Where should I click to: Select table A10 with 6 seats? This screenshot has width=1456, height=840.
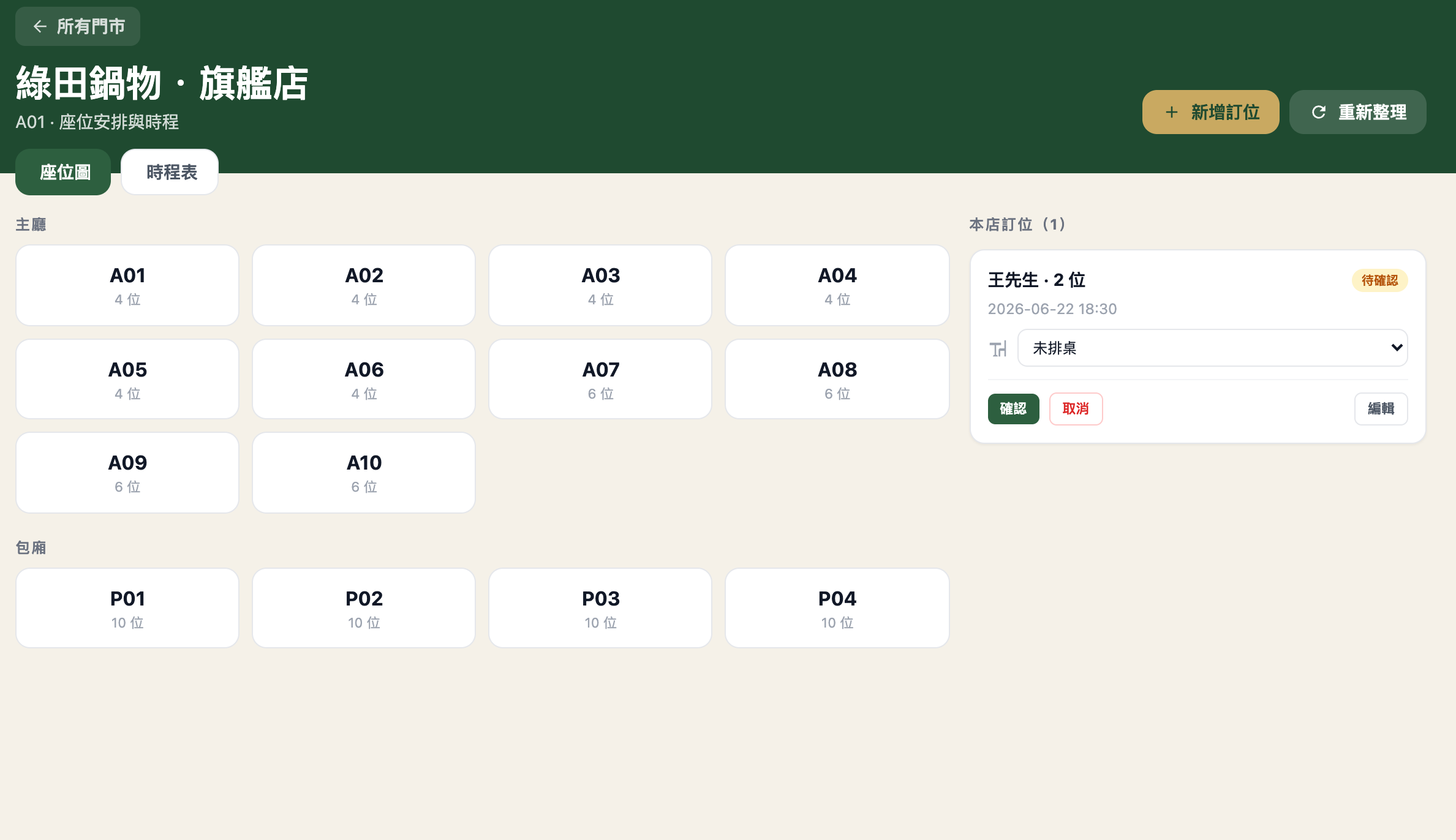coord(364,473)
